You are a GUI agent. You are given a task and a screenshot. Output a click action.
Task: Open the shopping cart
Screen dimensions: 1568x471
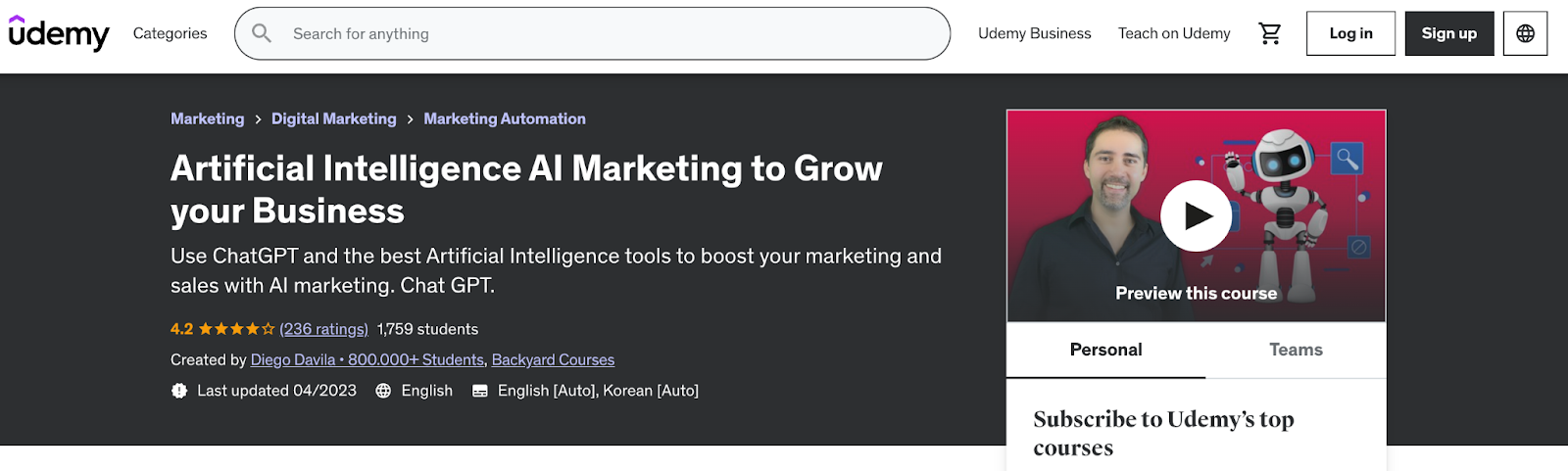click(1270, 33)
